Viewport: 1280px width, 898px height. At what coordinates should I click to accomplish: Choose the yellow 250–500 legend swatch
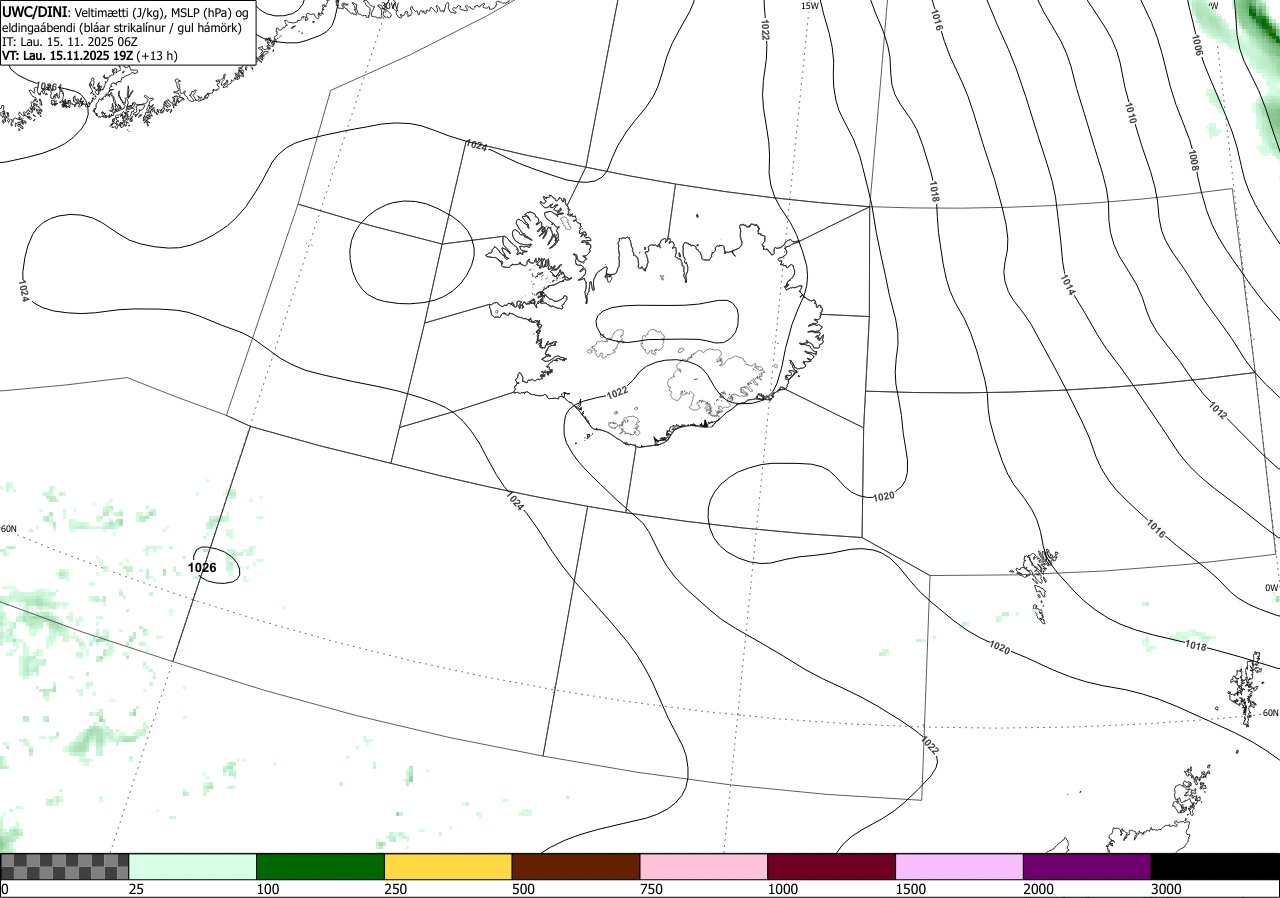[448, 866]
